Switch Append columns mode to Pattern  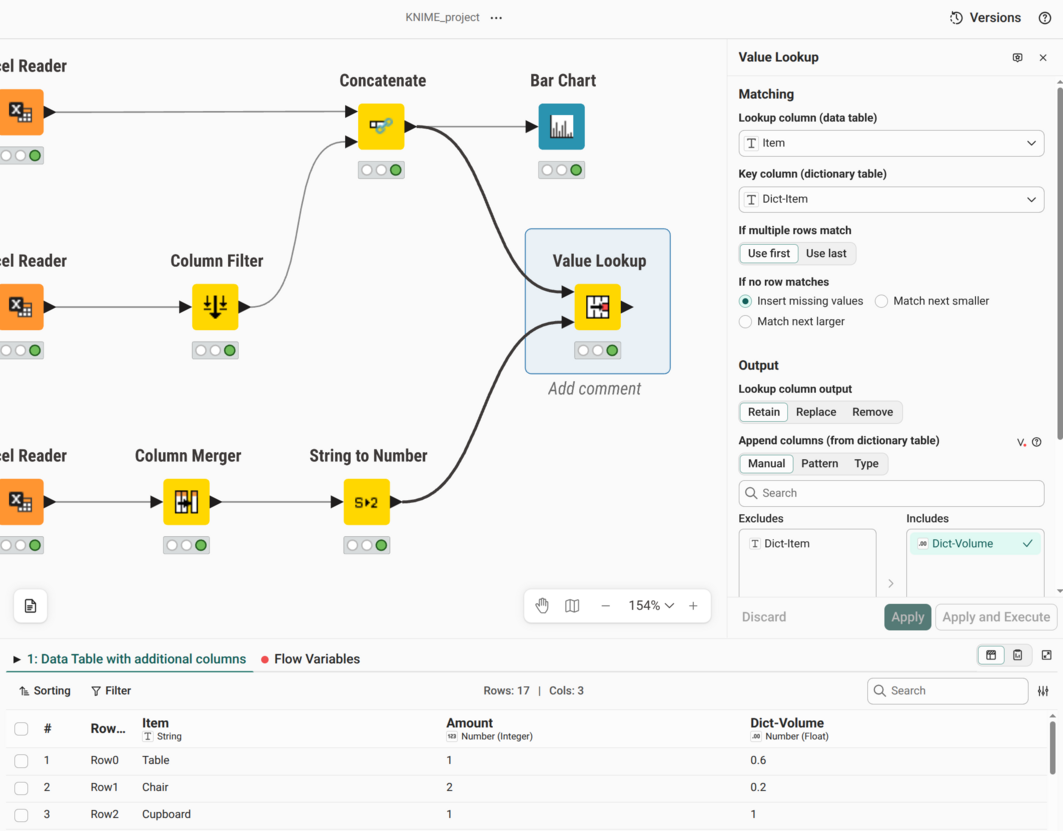(x=820, y=464)
